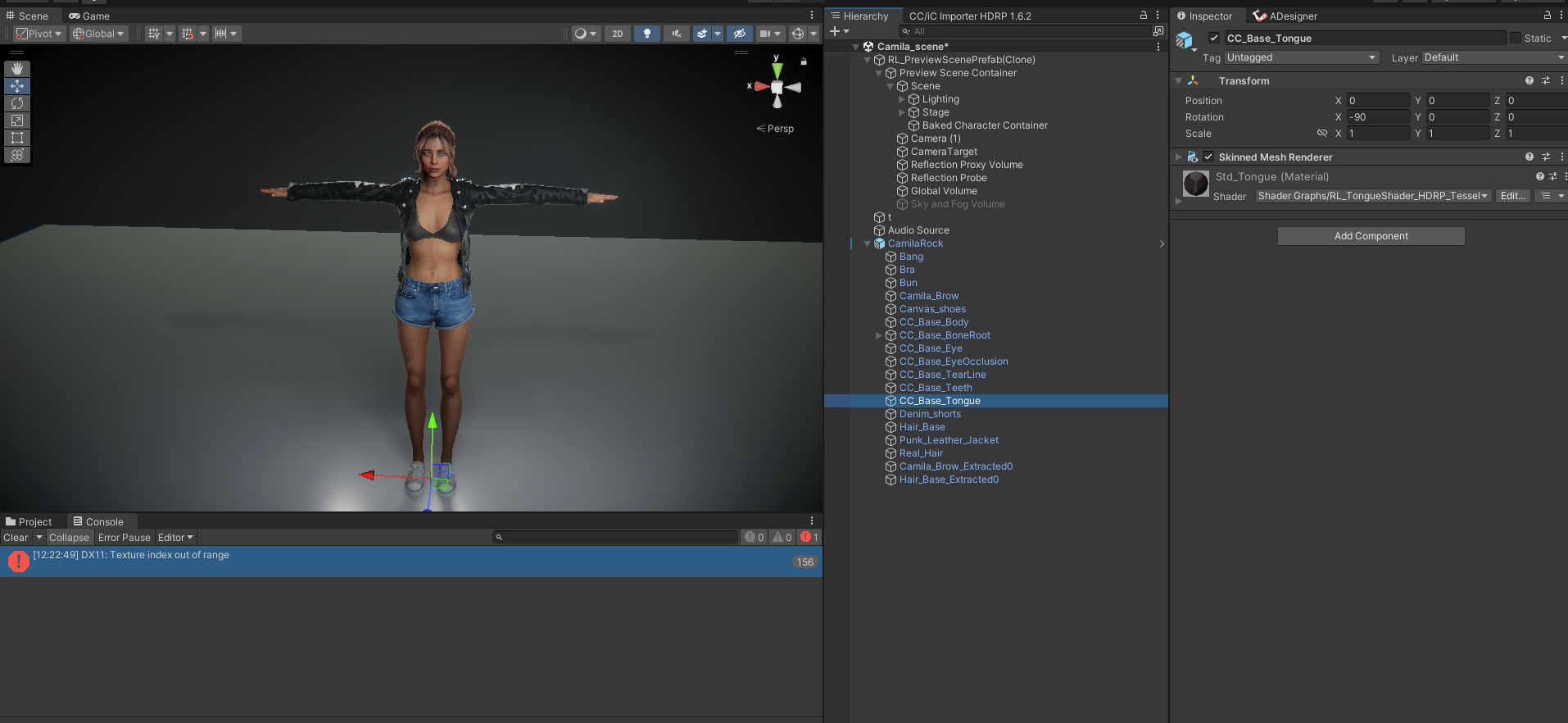
Task: Open Transform component presets icon
Action: click(x=1546, y=80)
